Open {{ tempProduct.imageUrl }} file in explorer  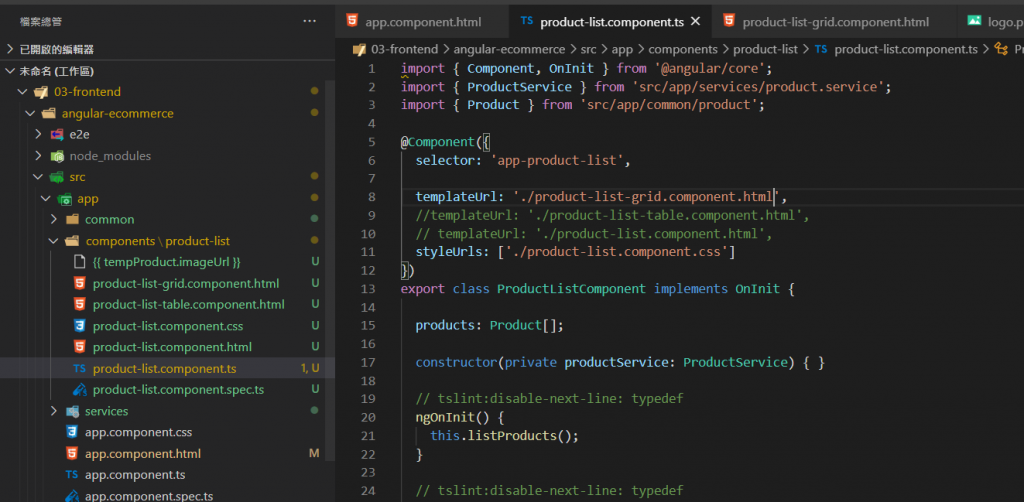[167, 262]
